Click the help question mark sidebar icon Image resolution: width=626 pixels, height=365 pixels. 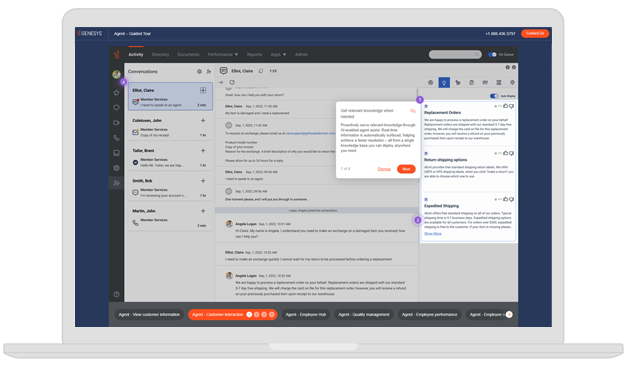(116, 294)
